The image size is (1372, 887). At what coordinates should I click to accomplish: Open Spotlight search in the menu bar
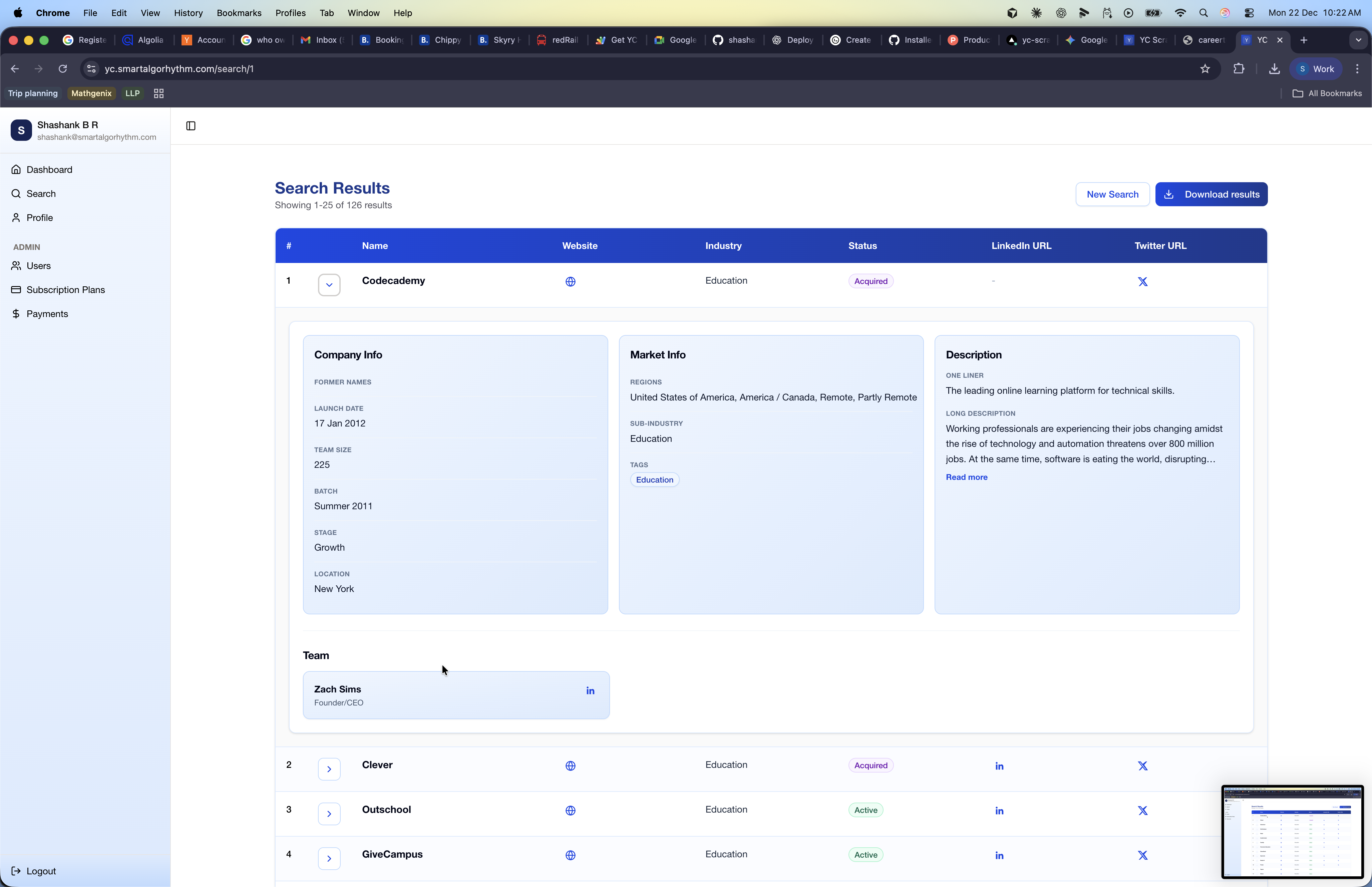[x=1203, y=13]
